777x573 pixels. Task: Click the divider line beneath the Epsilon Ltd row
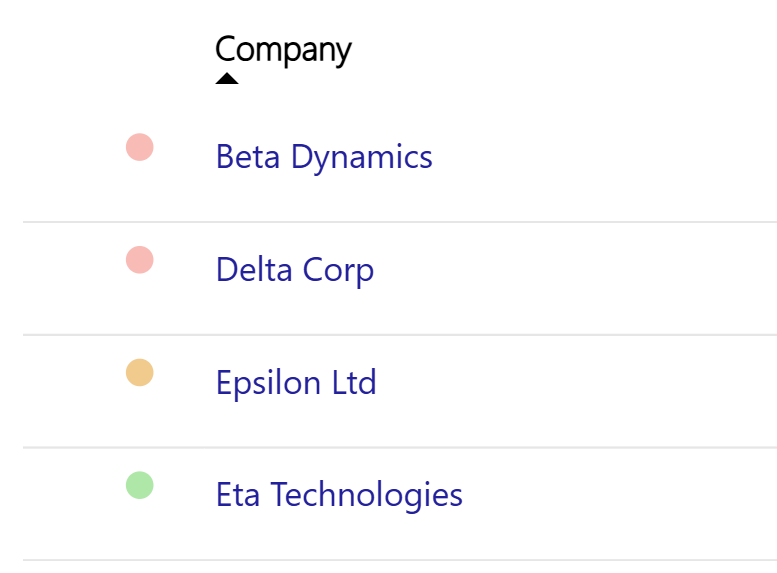(400, 447)
